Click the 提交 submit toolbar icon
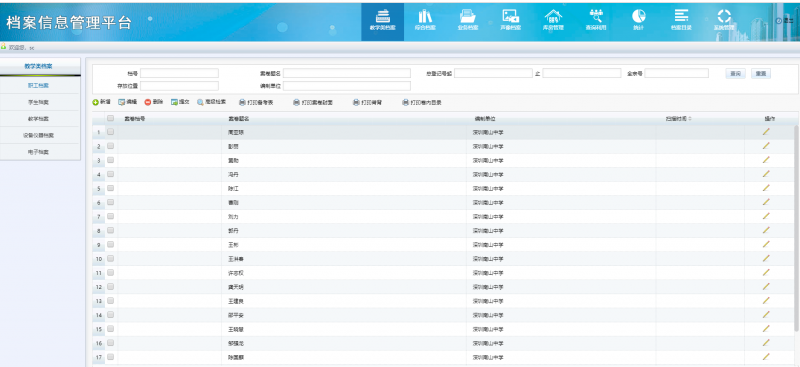The width and height of the screenshot is (800, 367). pyautogui.click(x=174, y=103)
